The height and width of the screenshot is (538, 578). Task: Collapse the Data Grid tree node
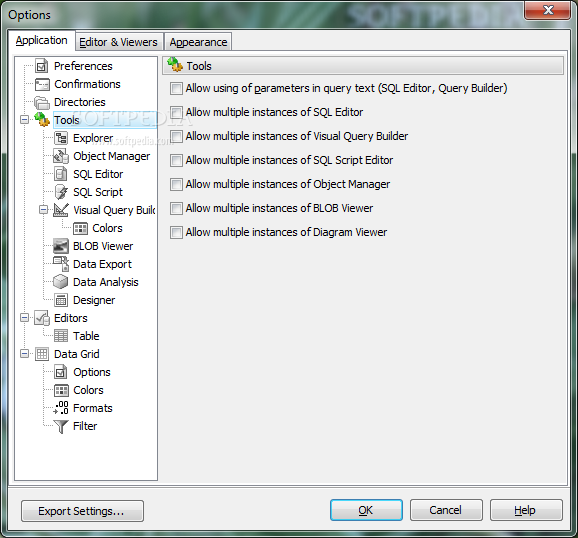(x=24, y=354)
